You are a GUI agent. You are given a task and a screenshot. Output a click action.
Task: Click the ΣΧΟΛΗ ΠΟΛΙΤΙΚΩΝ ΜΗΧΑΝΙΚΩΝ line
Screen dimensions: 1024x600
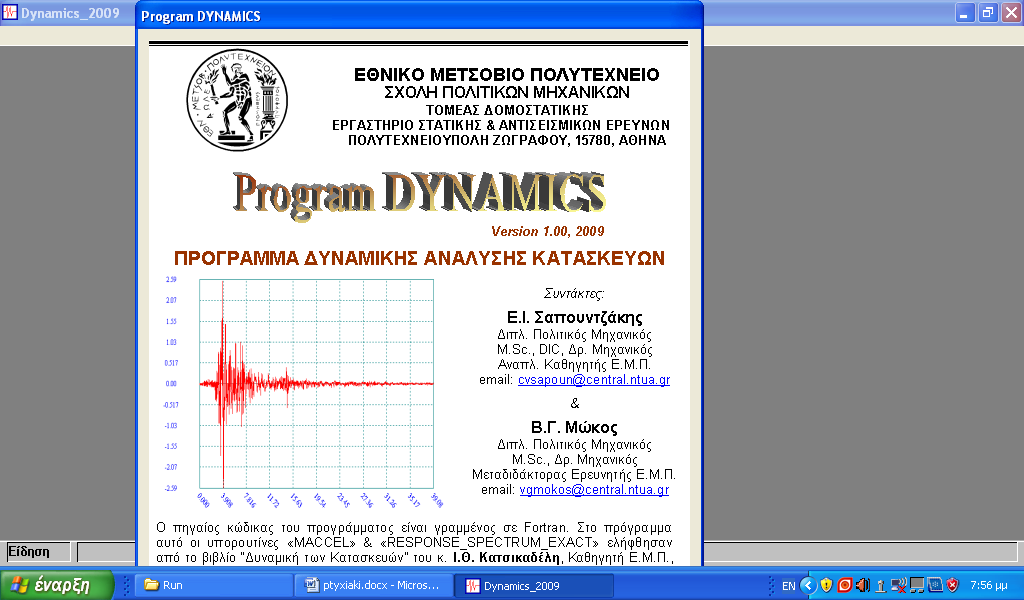tap(507, 92)
